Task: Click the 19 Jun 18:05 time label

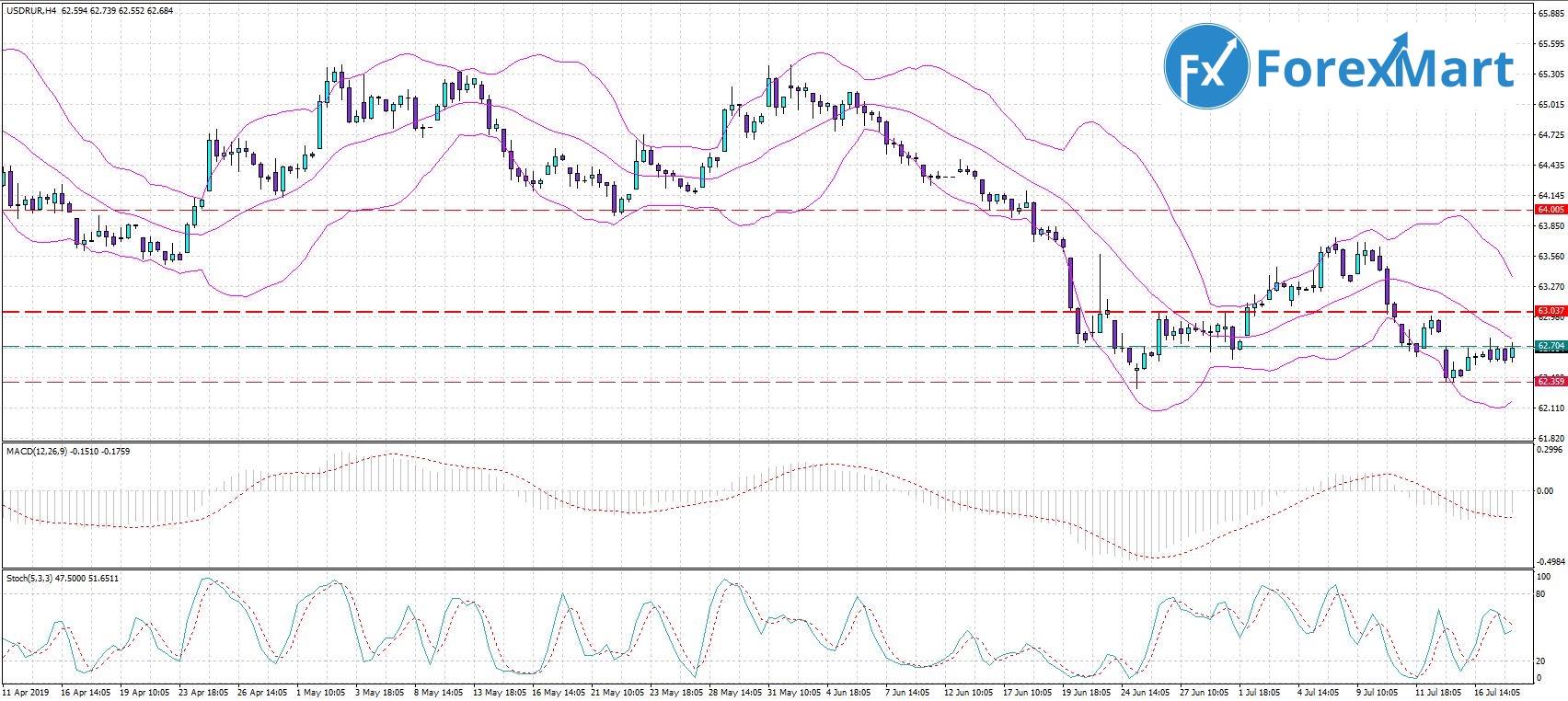Action: pos(1087,691)
